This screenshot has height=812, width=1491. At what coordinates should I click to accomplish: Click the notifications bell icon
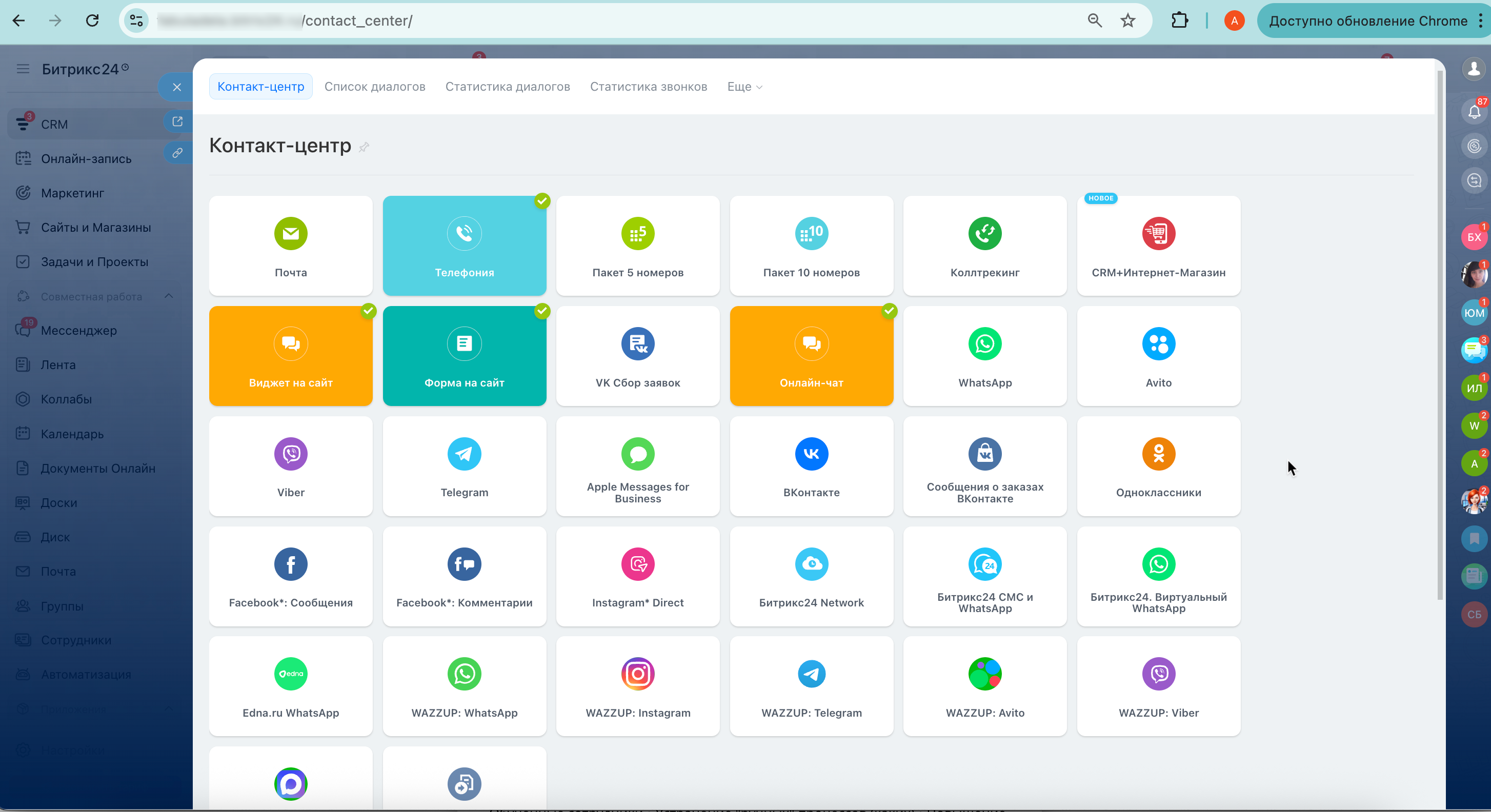[x=1474, y=112]
